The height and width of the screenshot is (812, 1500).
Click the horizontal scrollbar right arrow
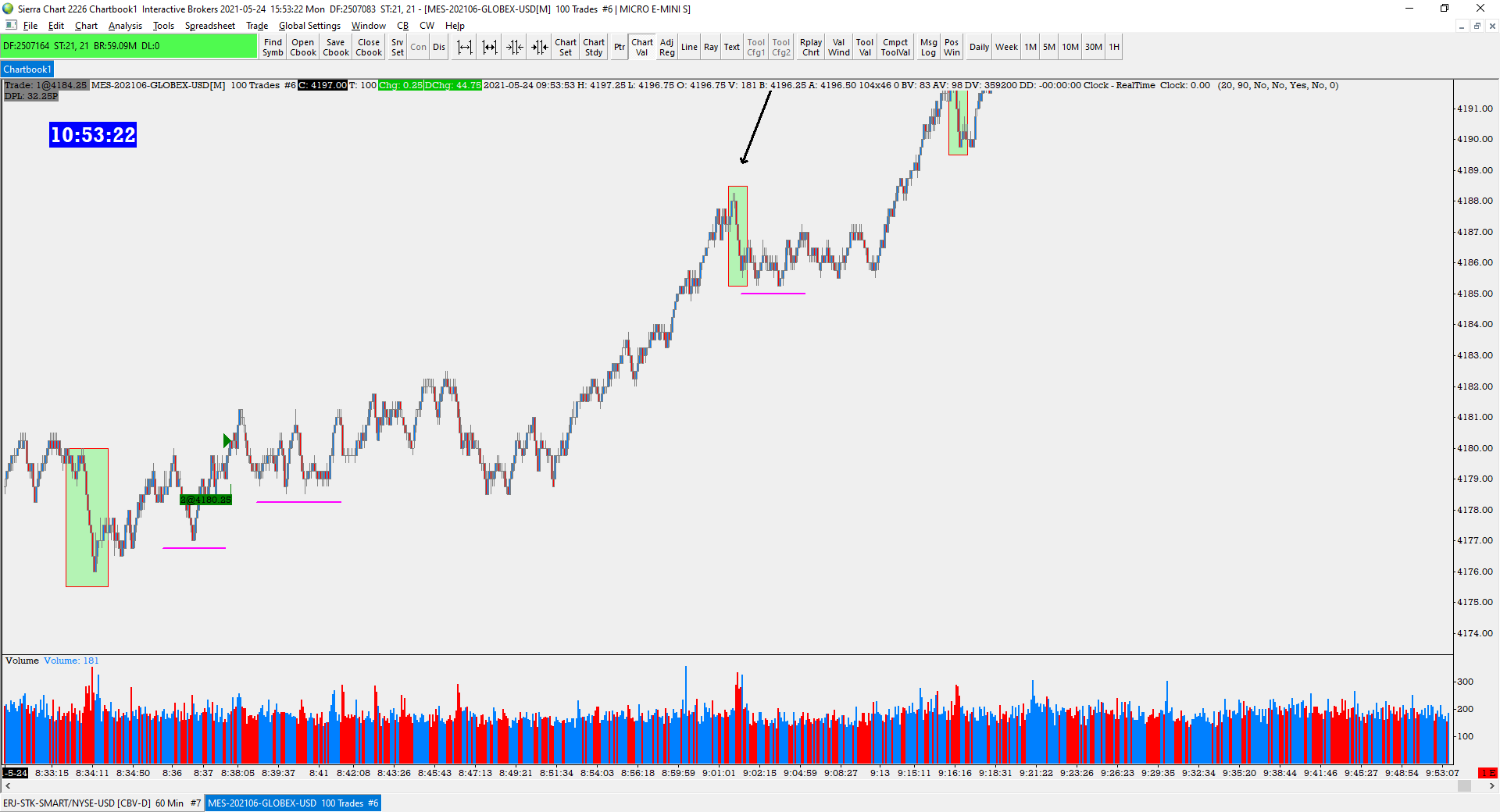click(1492, 786)
